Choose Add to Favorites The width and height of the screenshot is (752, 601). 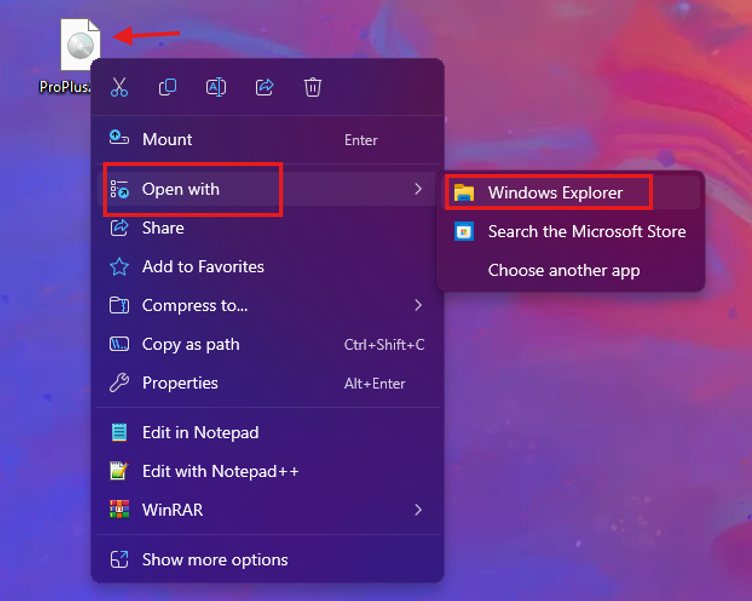267,267
